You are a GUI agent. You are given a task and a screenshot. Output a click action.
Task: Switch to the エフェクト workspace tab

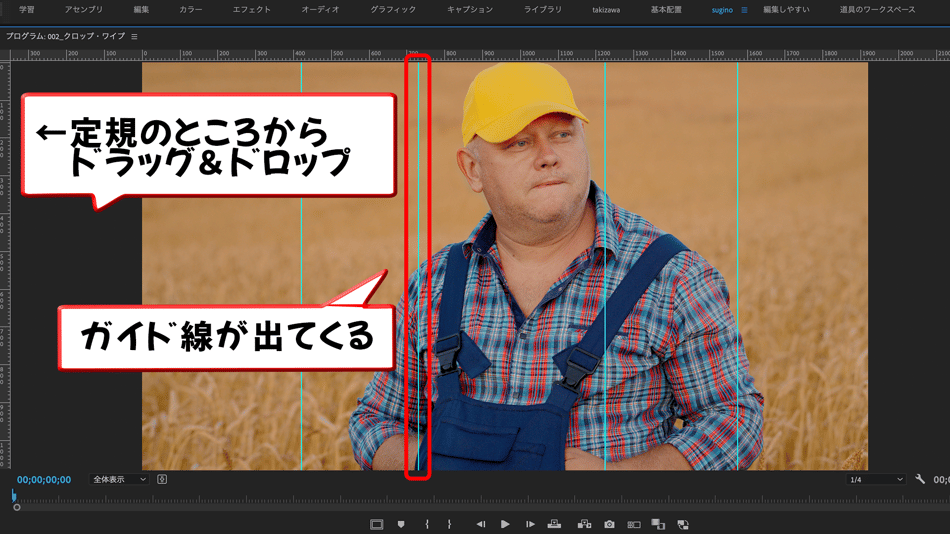[x=251, y=10]
